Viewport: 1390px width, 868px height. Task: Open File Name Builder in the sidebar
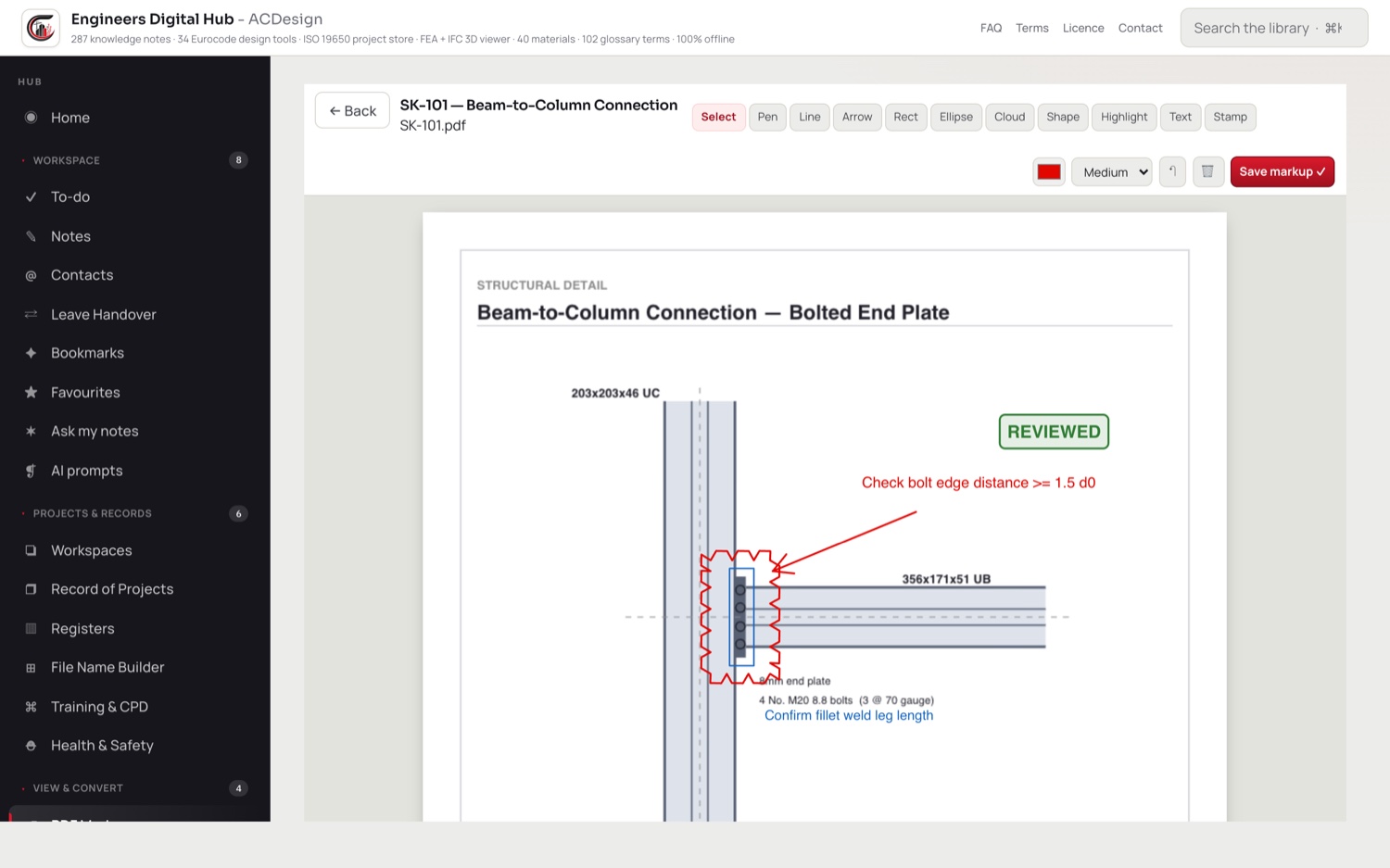pos(135,667)
